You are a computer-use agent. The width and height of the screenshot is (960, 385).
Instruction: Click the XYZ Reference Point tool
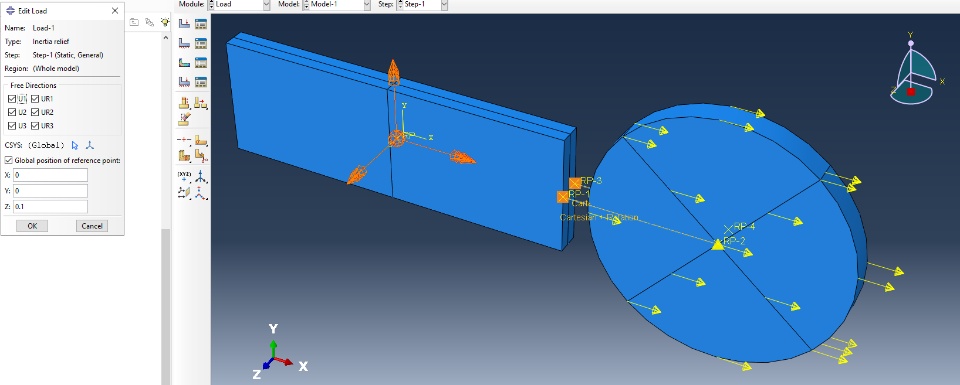pyautogui.click(x=184, y=177)
